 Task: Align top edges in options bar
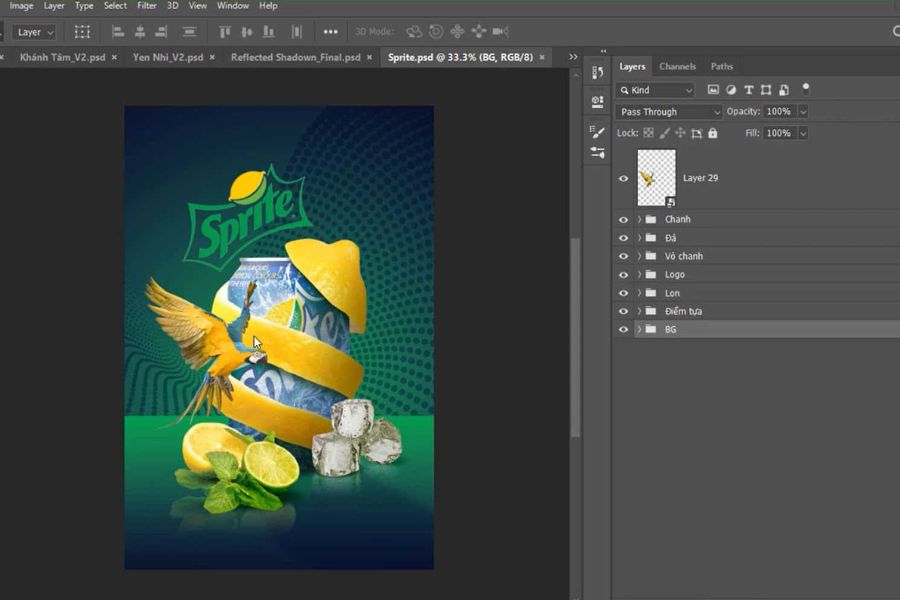coord(225,32)
